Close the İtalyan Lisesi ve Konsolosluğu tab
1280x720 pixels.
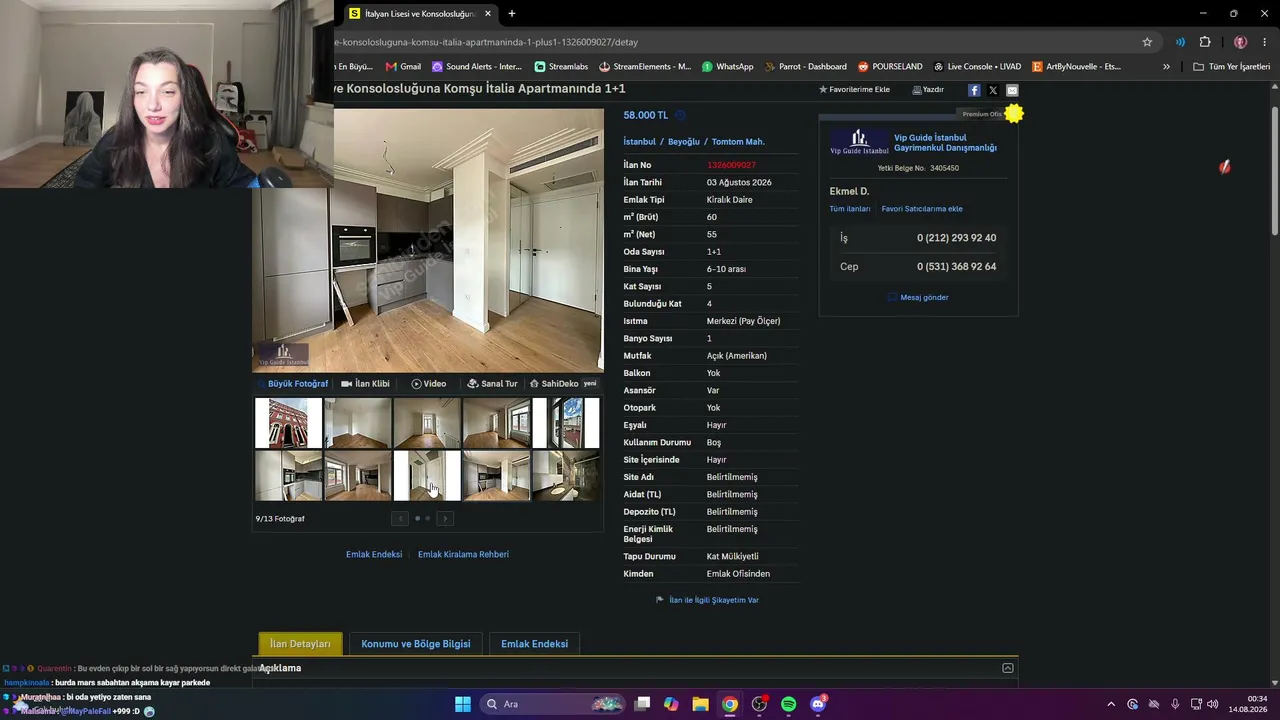pos(488,14)
